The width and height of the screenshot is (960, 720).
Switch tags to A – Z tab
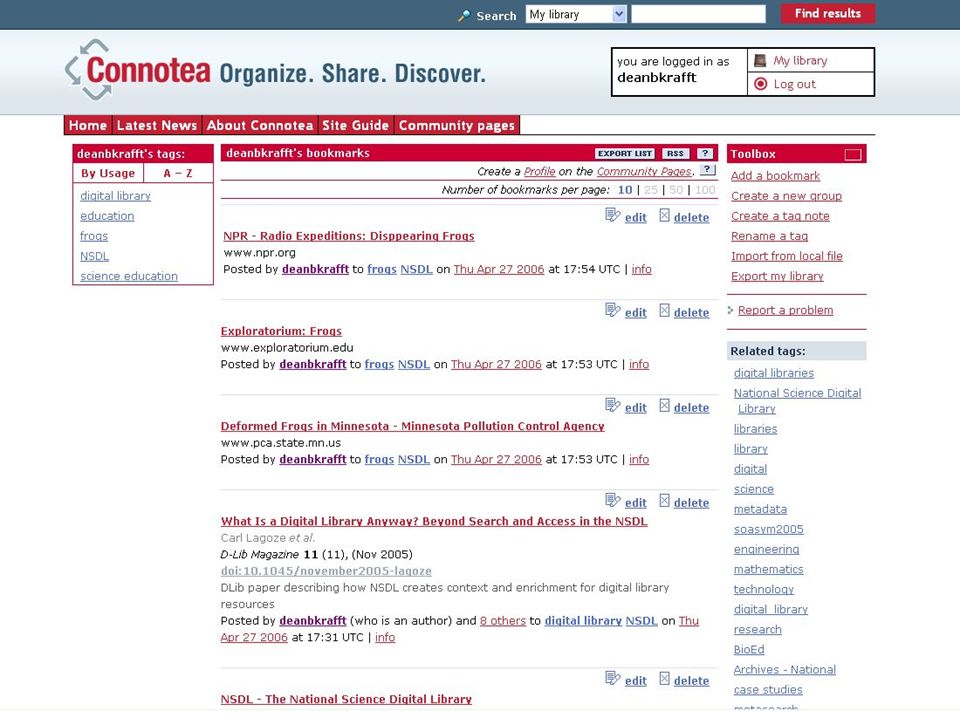[178, 173]
